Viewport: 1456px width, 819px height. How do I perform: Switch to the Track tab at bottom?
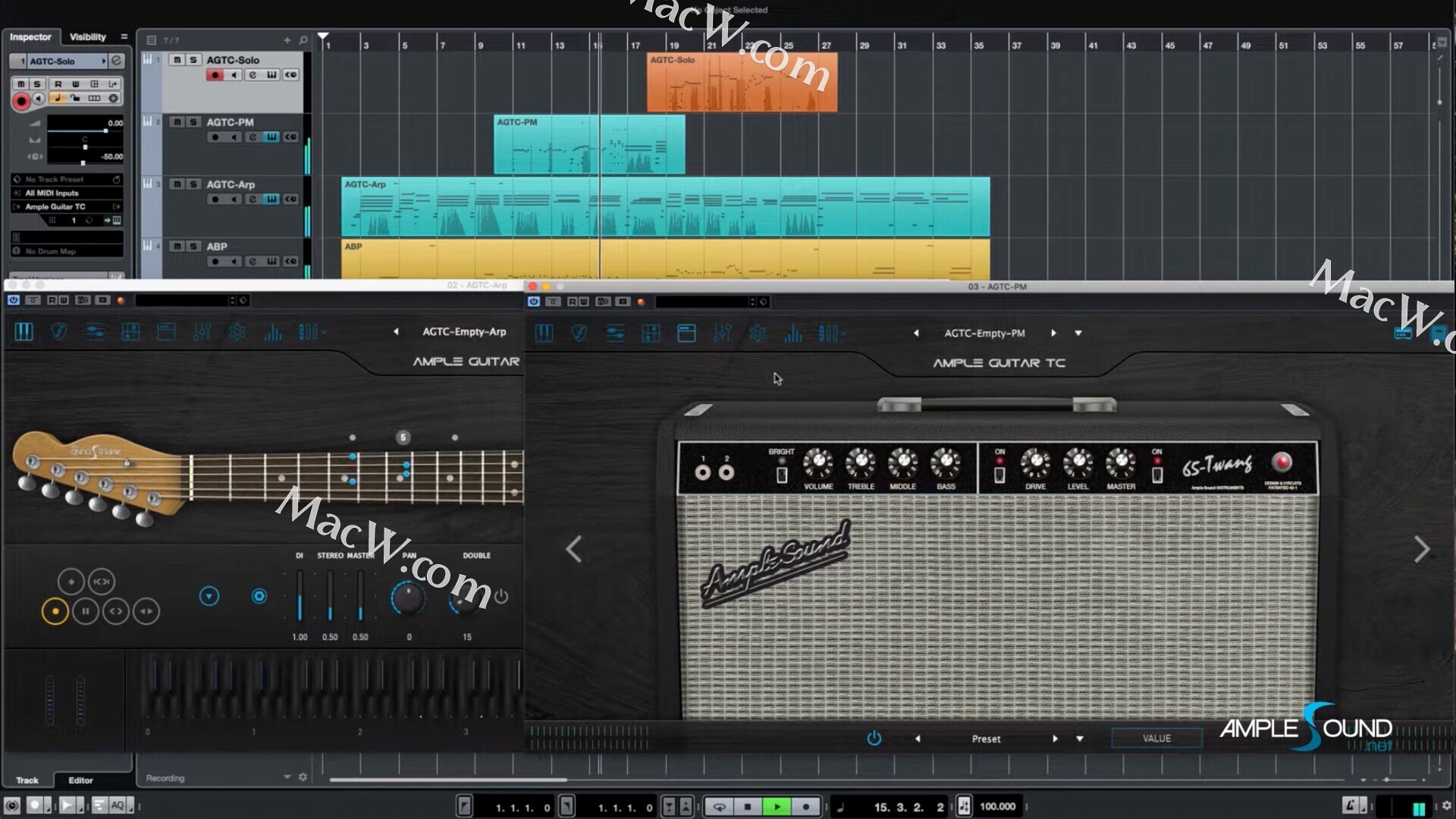click(x=27, y=780)
